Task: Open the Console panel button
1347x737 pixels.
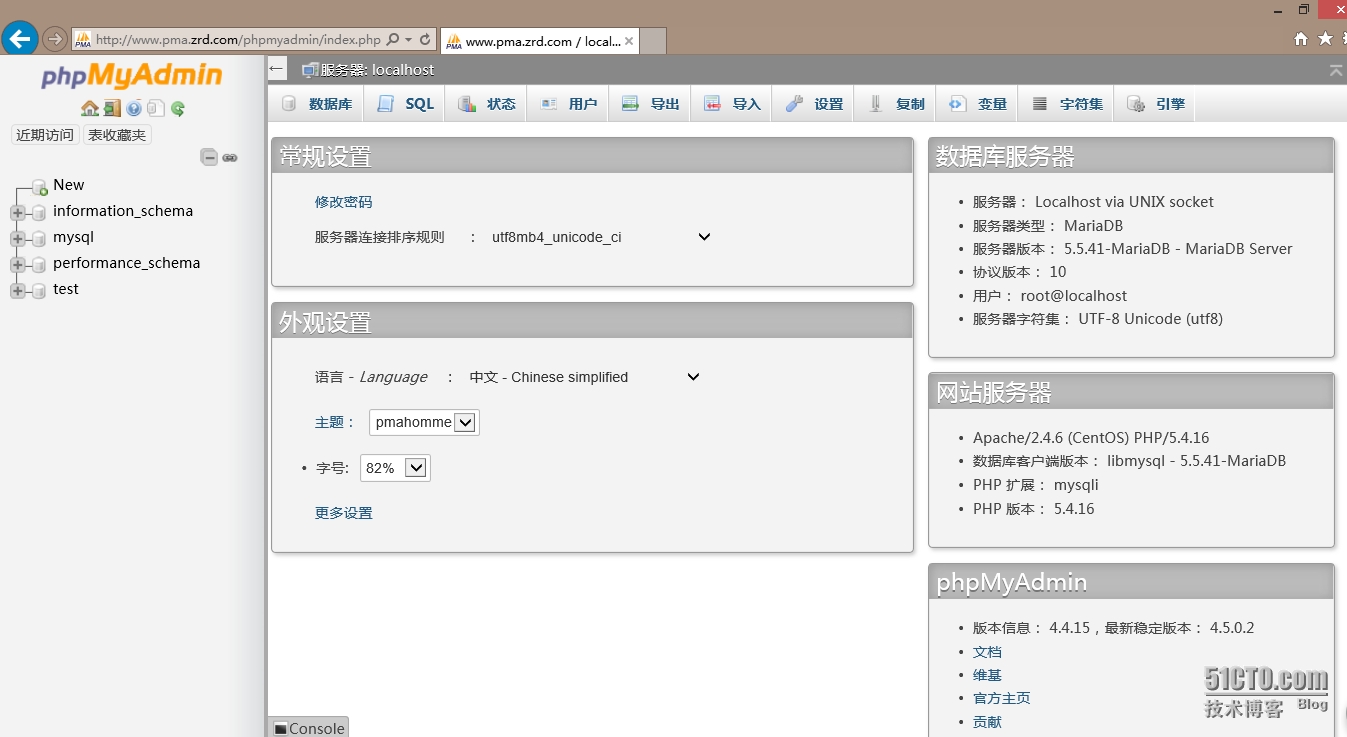Action: (x=309, y=728)
